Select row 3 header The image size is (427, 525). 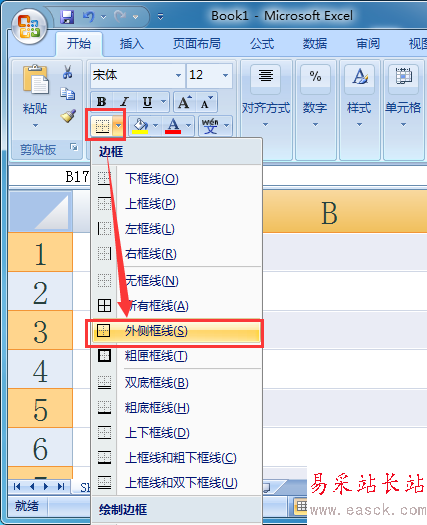pos(41,331)
